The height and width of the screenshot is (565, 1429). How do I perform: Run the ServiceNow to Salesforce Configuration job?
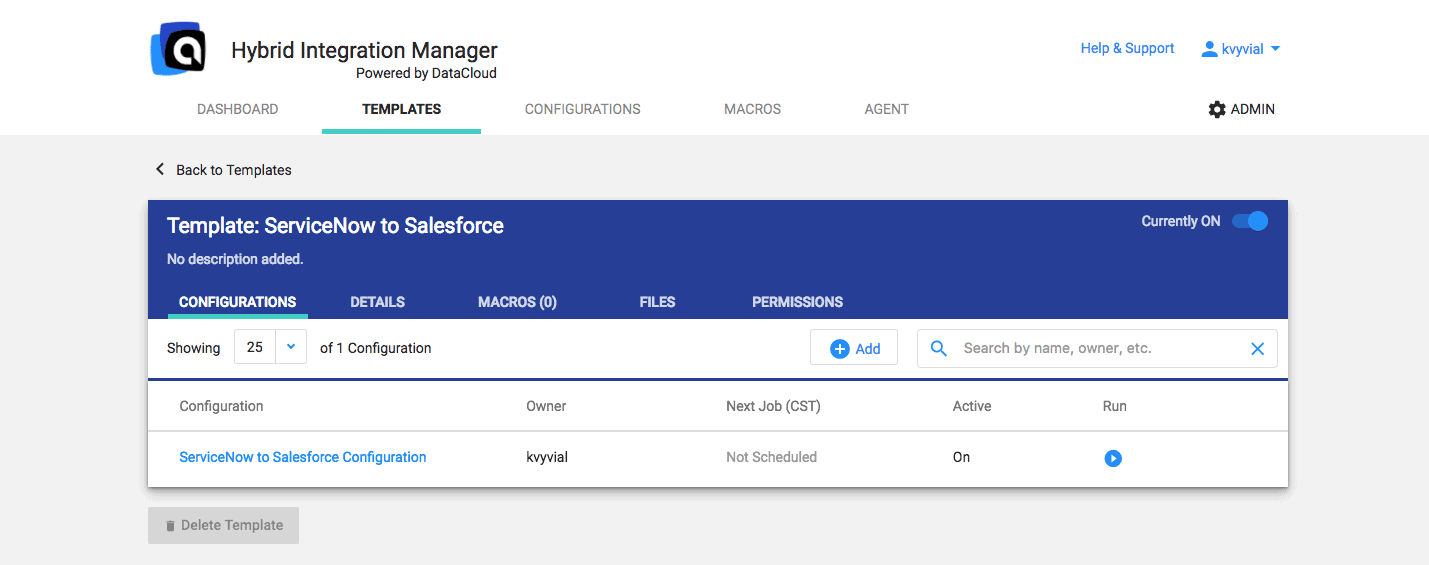coord(1113,458)
